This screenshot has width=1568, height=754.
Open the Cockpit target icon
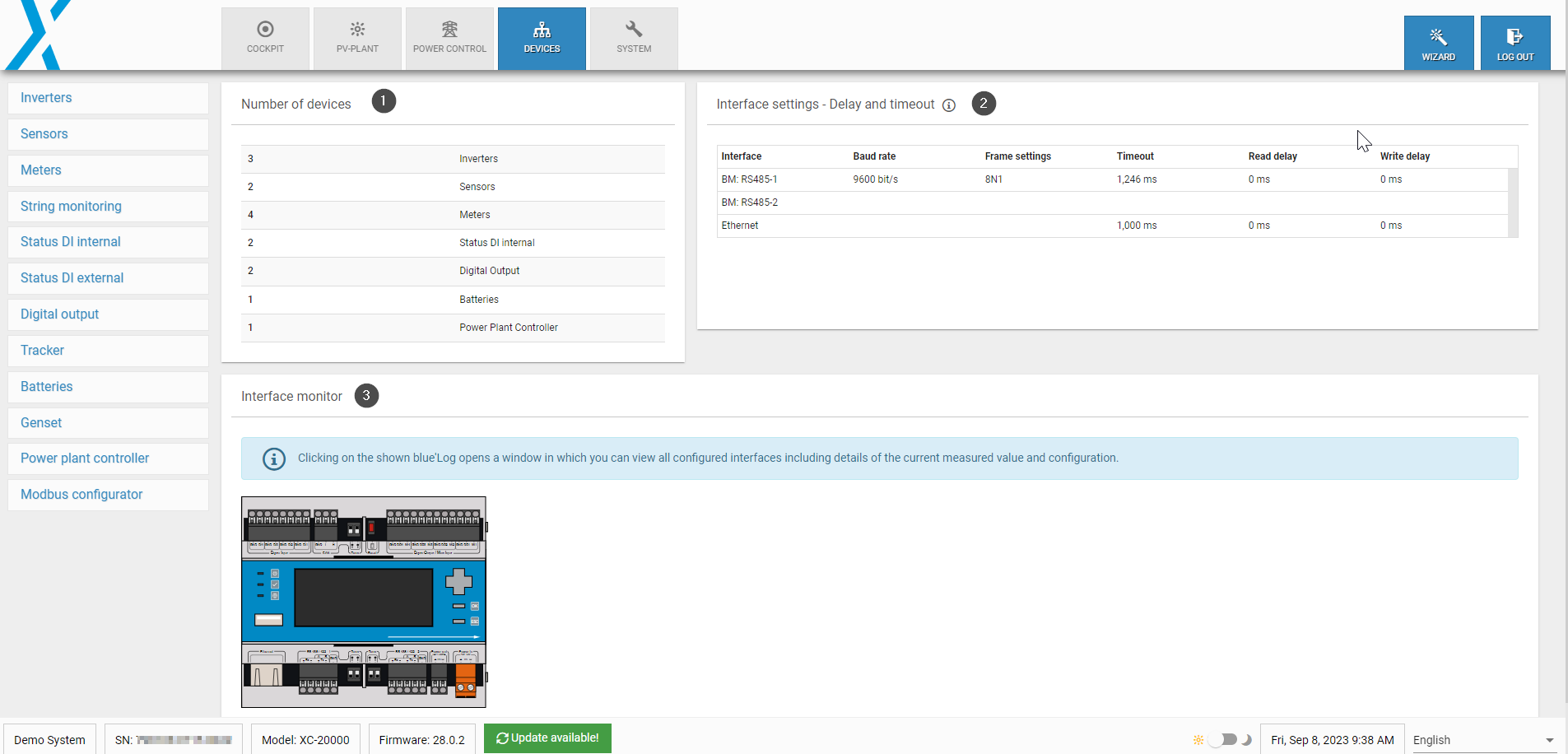tap(265, 30)
